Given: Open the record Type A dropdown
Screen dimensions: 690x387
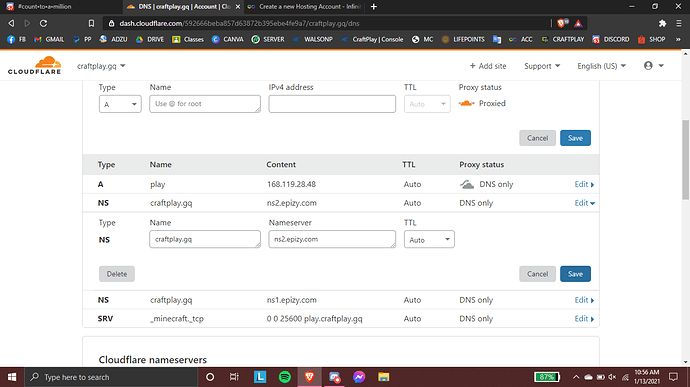Looking at the screenshot, I should [x=120, y=104].
